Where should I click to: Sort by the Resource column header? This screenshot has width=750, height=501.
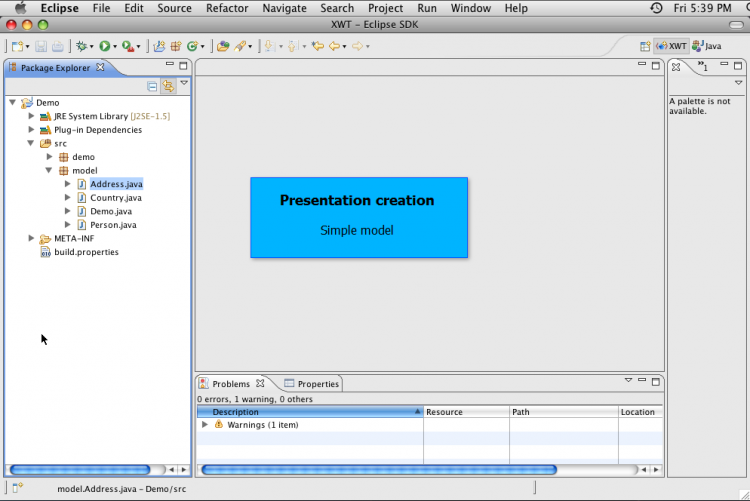coord(465,412)
